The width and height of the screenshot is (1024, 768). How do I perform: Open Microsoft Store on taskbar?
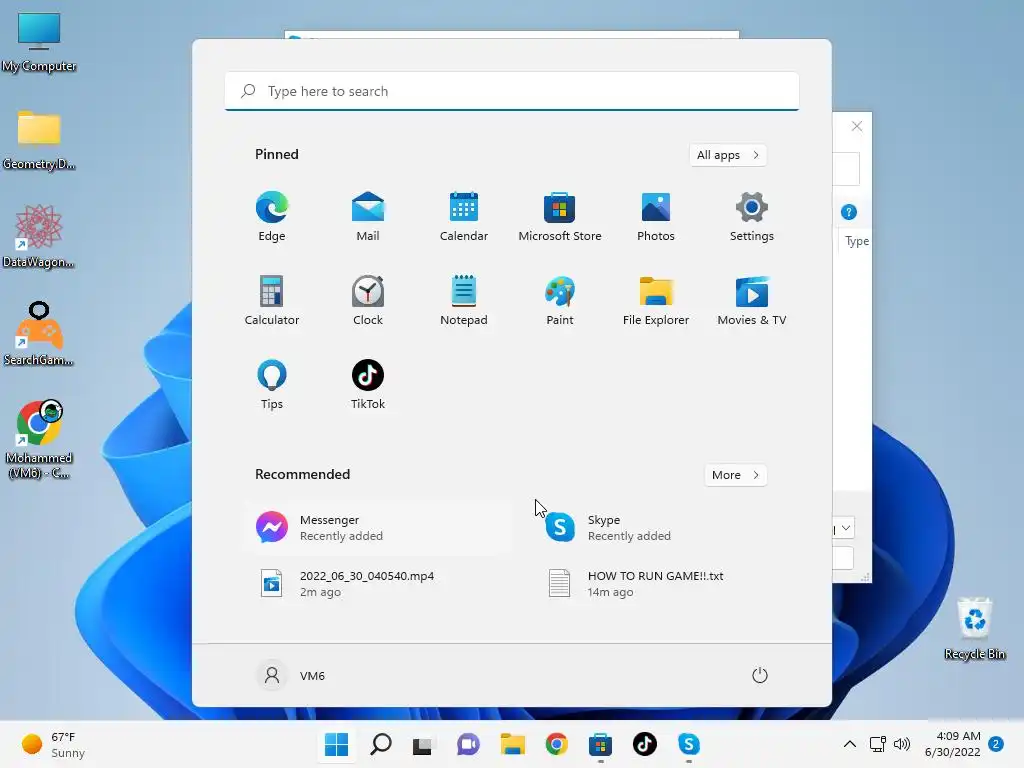pos(600,744)
